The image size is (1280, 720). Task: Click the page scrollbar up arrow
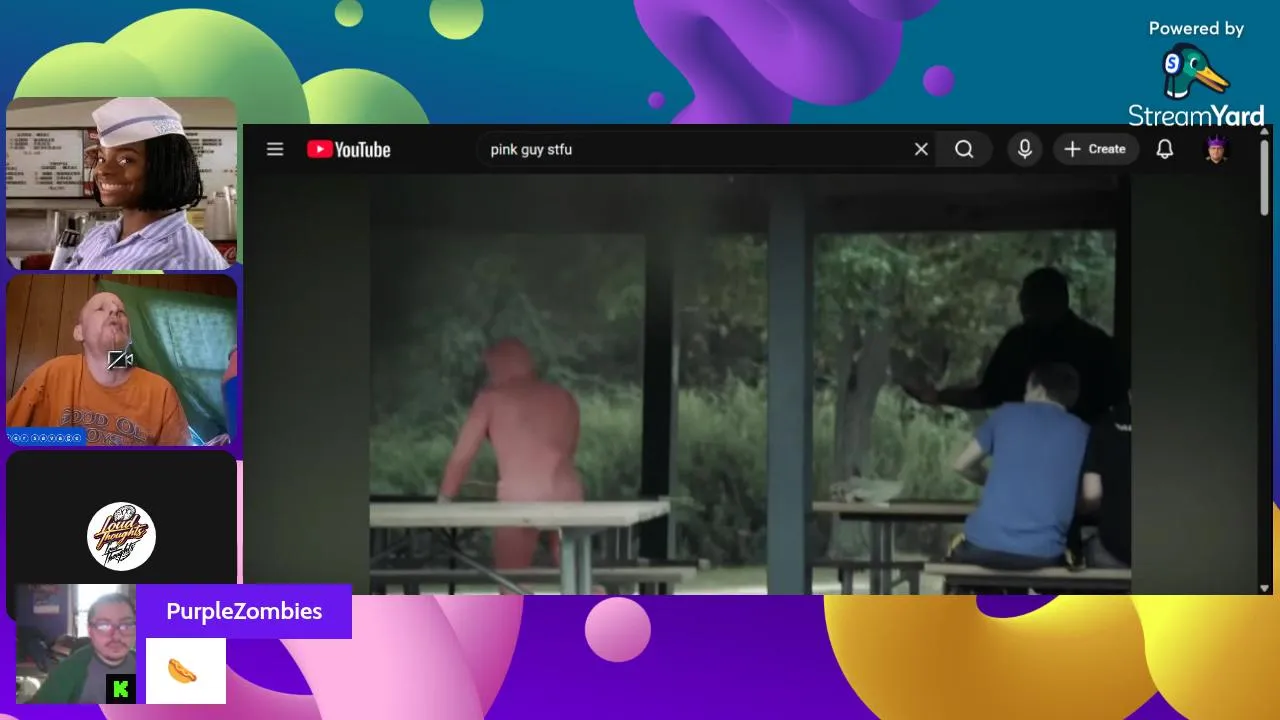click(1265, 132)
